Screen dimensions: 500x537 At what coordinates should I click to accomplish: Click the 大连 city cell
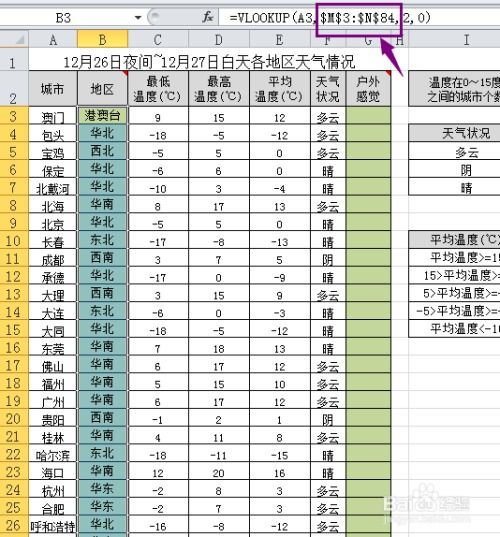pyautogui.click(x=53, y=312)
